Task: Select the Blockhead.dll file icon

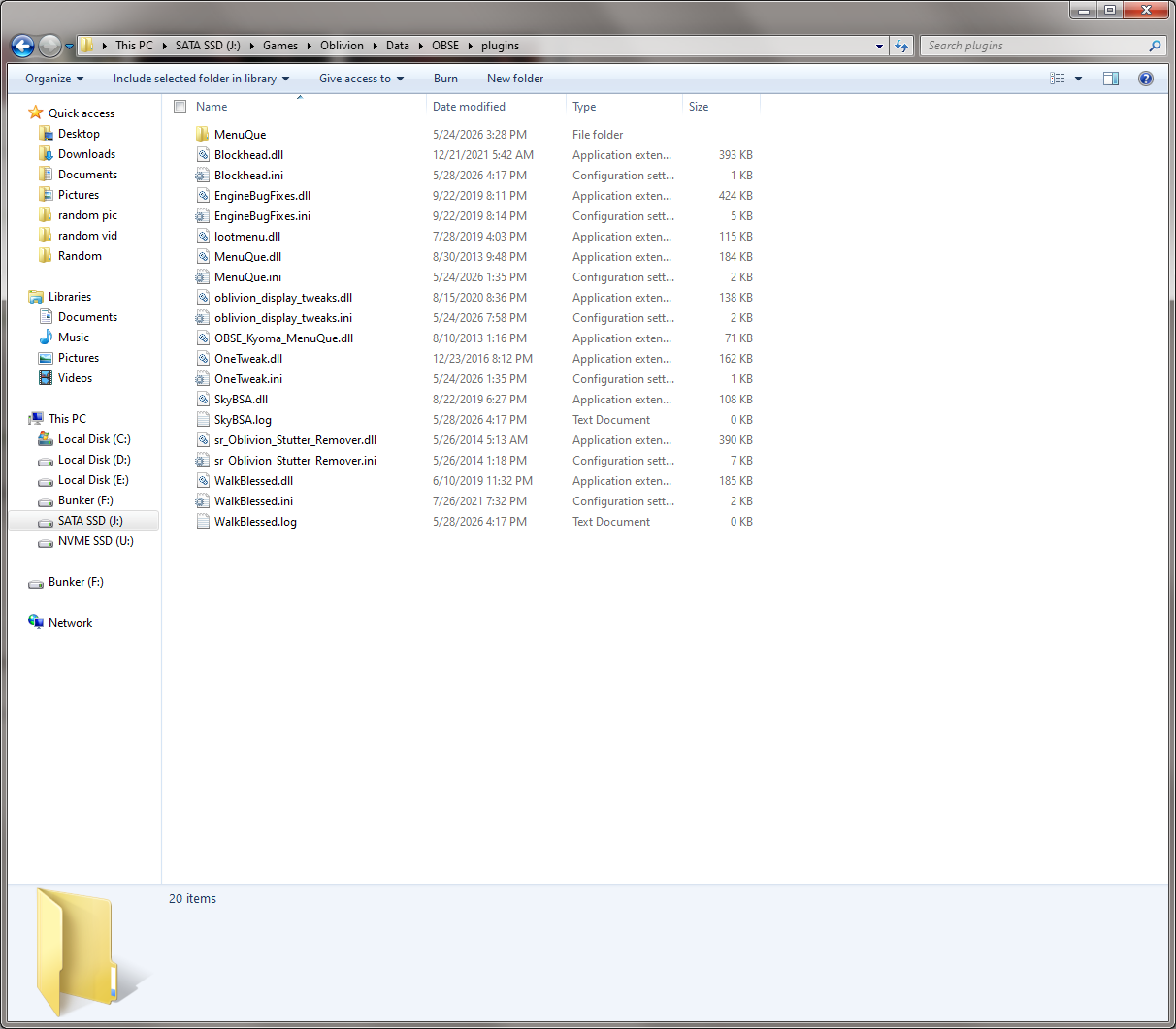Action: click(203, 155)
